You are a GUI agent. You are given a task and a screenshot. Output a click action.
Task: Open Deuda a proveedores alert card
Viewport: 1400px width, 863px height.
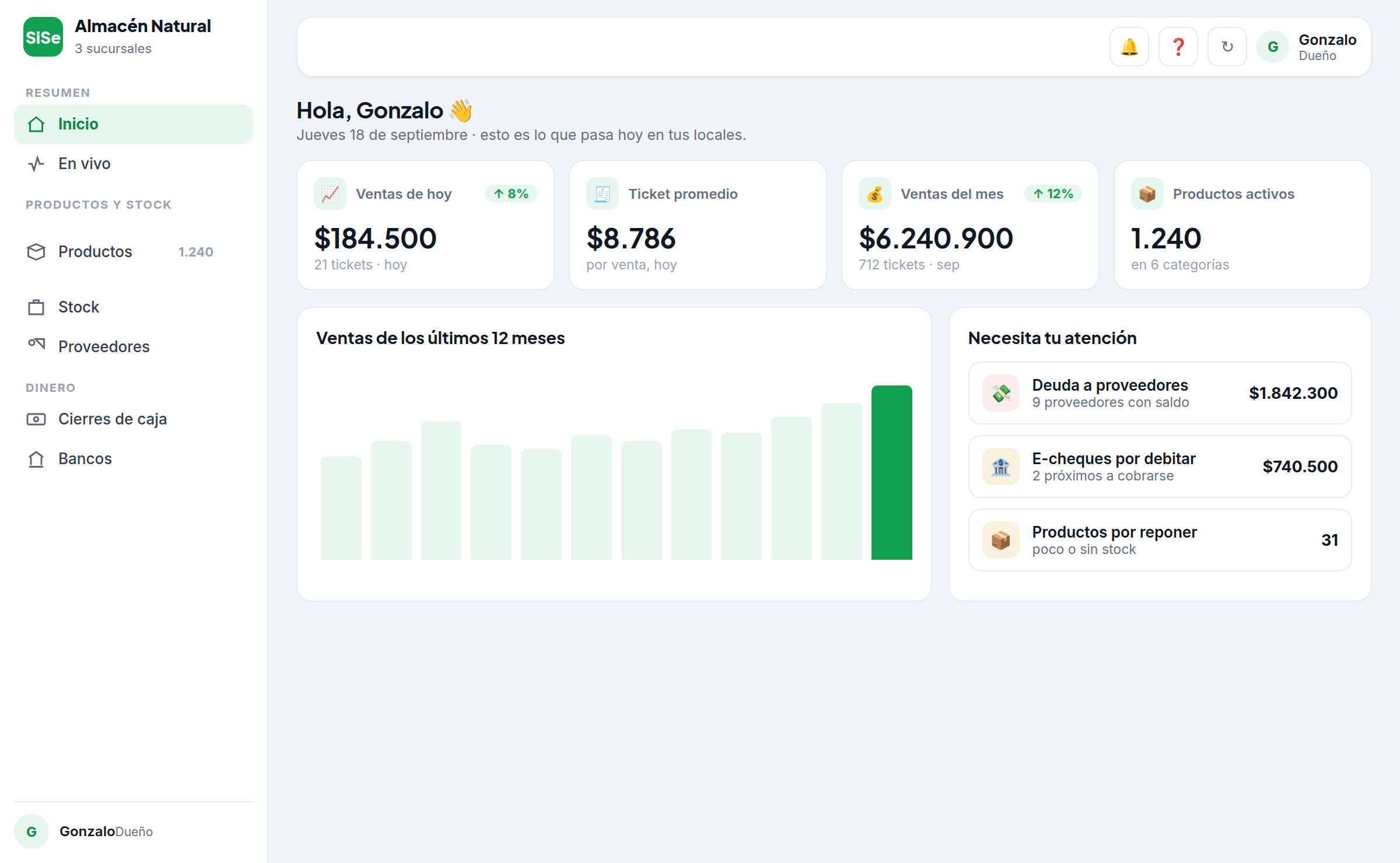(1160, 393)
